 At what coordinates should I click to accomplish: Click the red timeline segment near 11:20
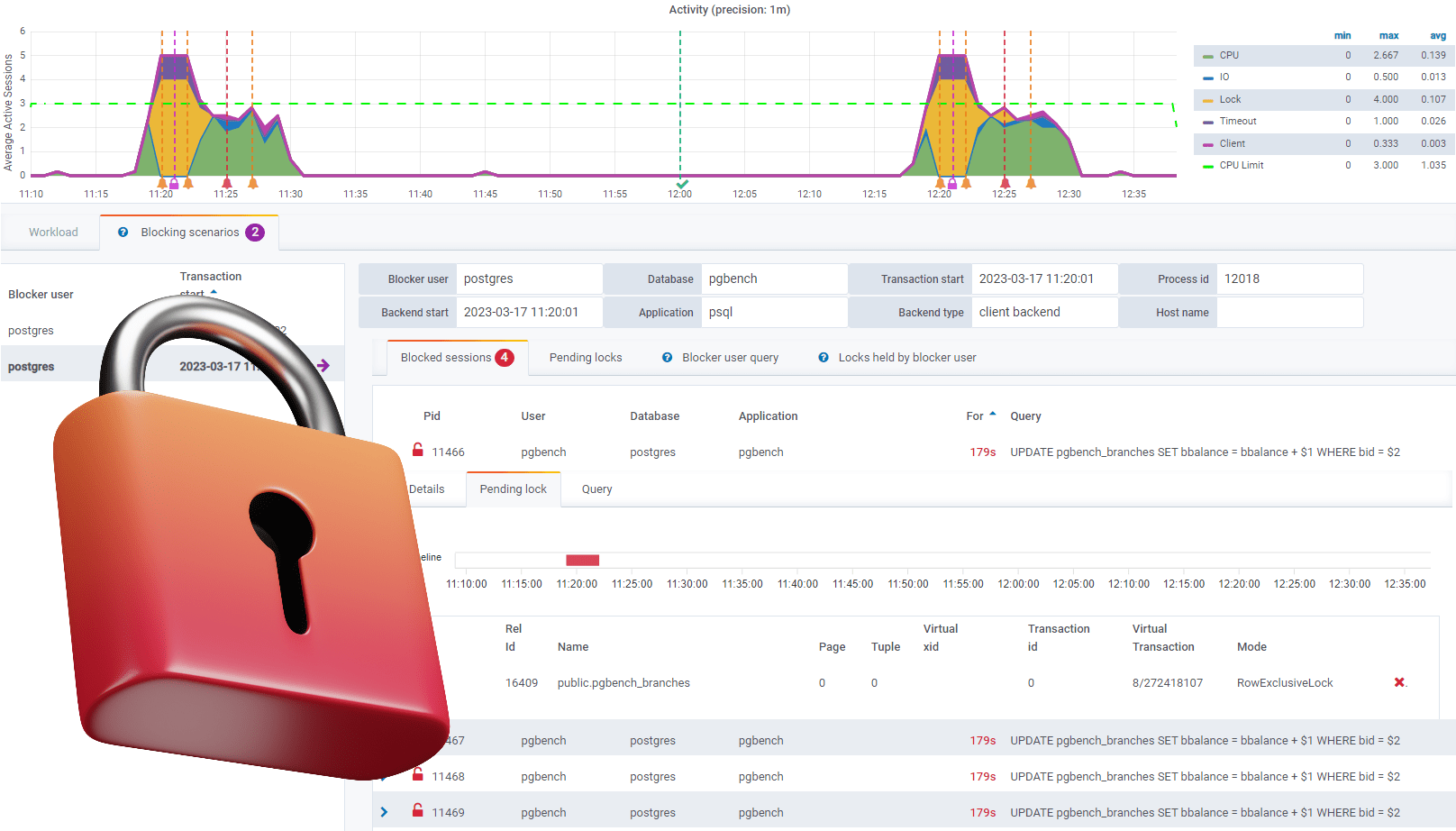pyautogui.click(x=582, y=560)
